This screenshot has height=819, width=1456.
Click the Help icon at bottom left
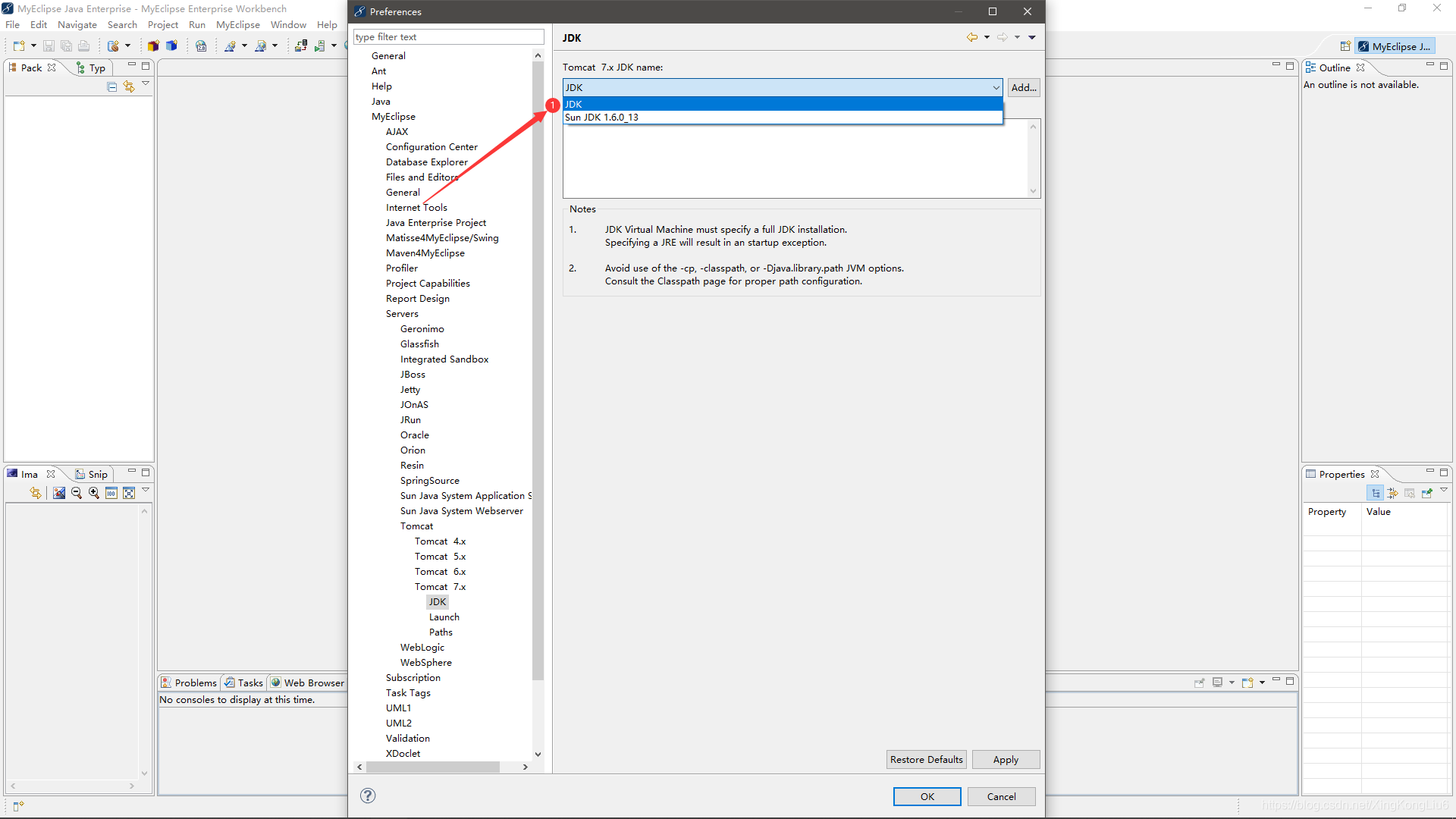368,795
